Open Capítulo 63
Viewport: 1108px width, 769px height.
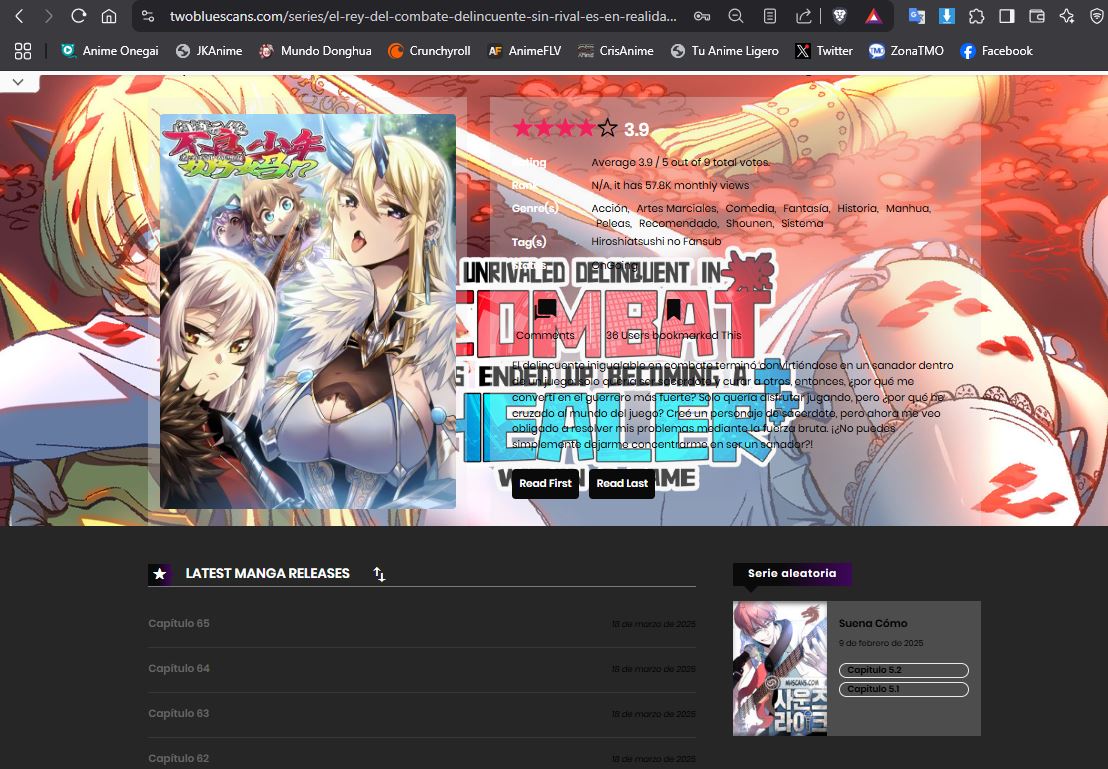[x=179, y=713]
